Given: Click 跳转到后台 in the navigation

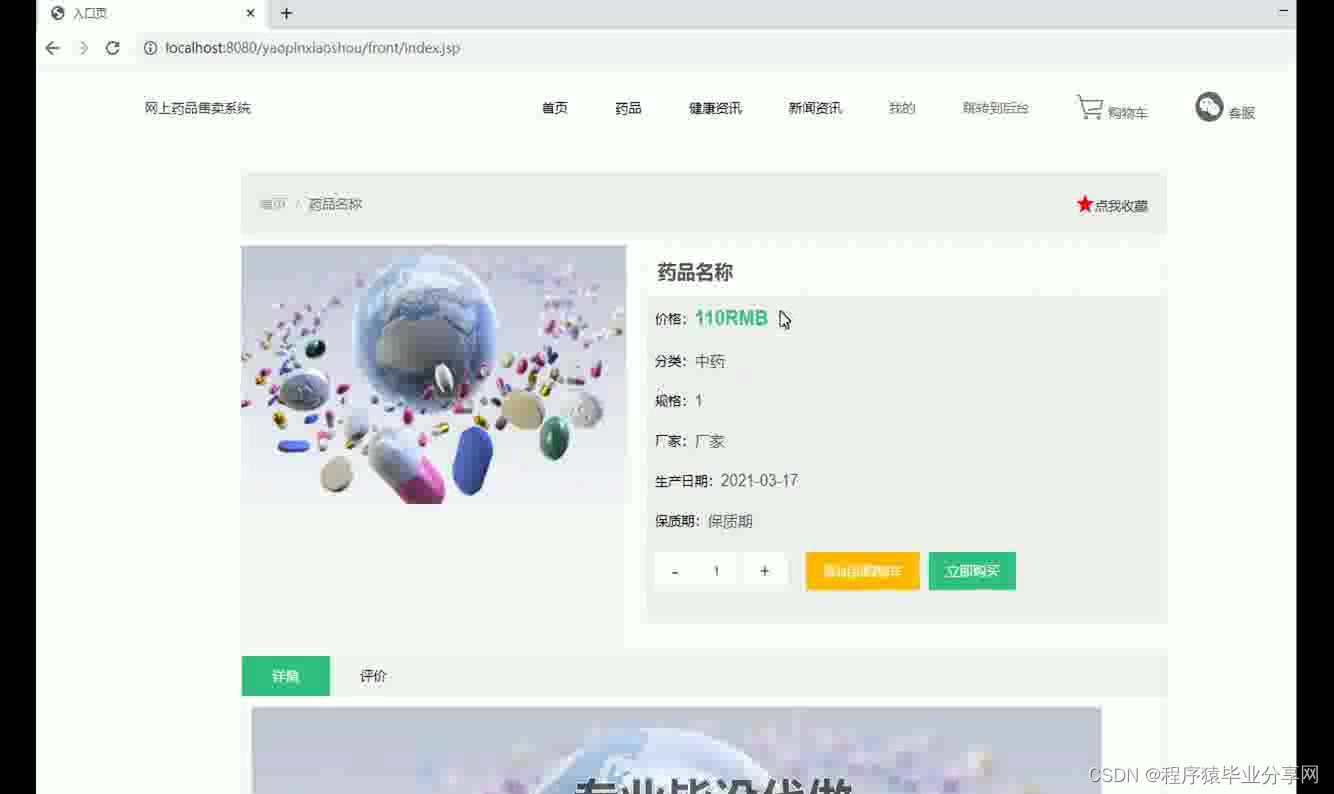Looking at the screenshot, I should (995, 108).
